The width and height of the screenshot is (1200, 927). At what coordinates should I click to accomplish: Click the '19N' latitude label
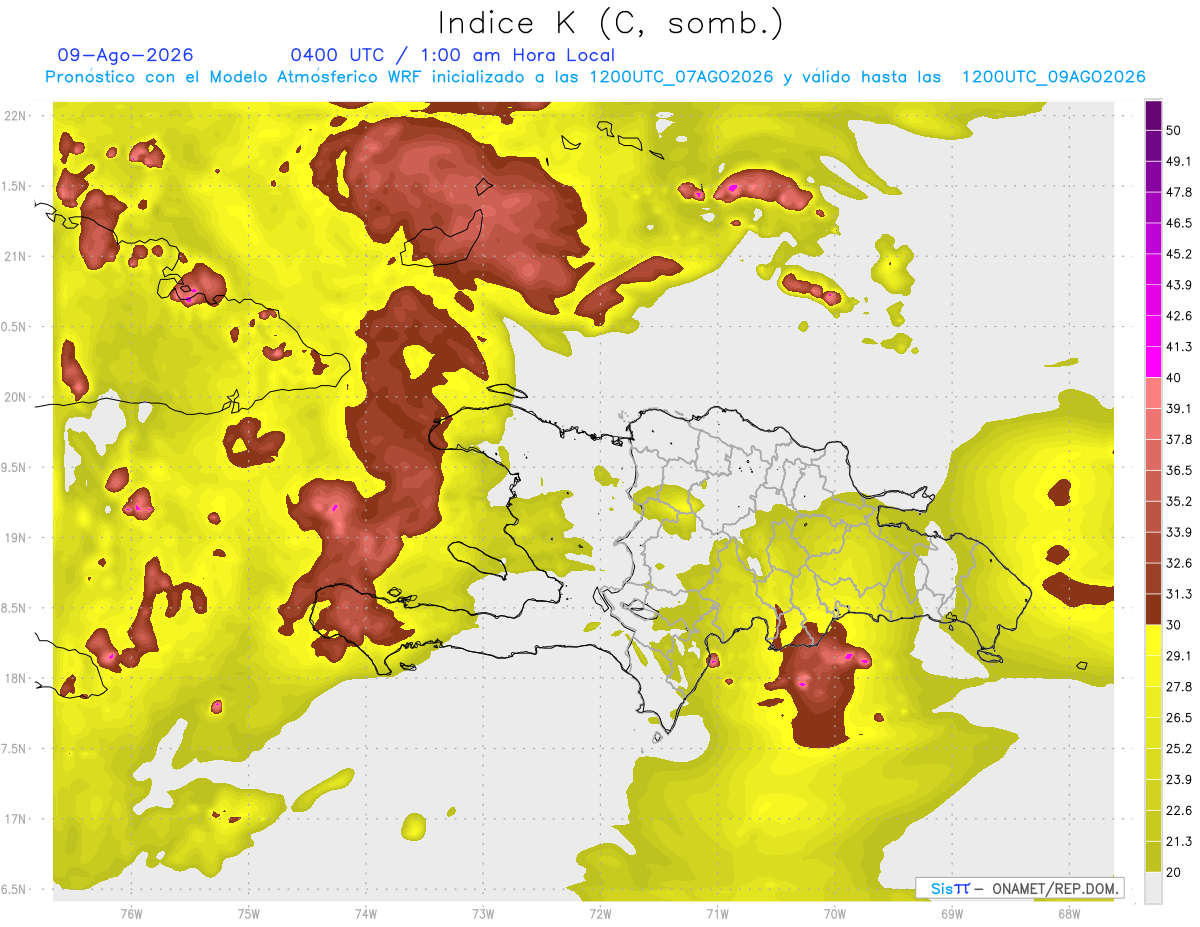[15, 538]
